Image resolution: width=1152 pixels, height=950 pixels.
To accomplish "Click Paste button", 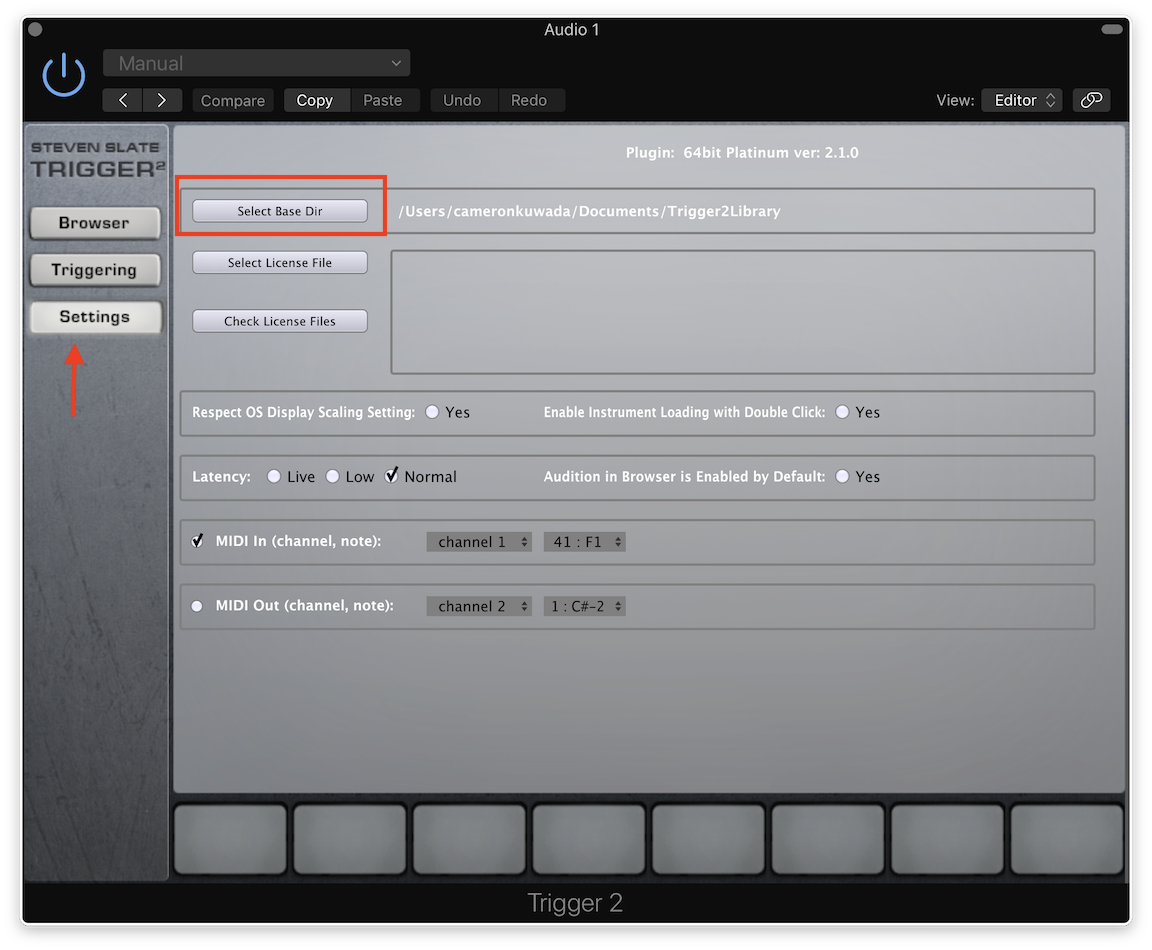I will click(x=383, y=100).
